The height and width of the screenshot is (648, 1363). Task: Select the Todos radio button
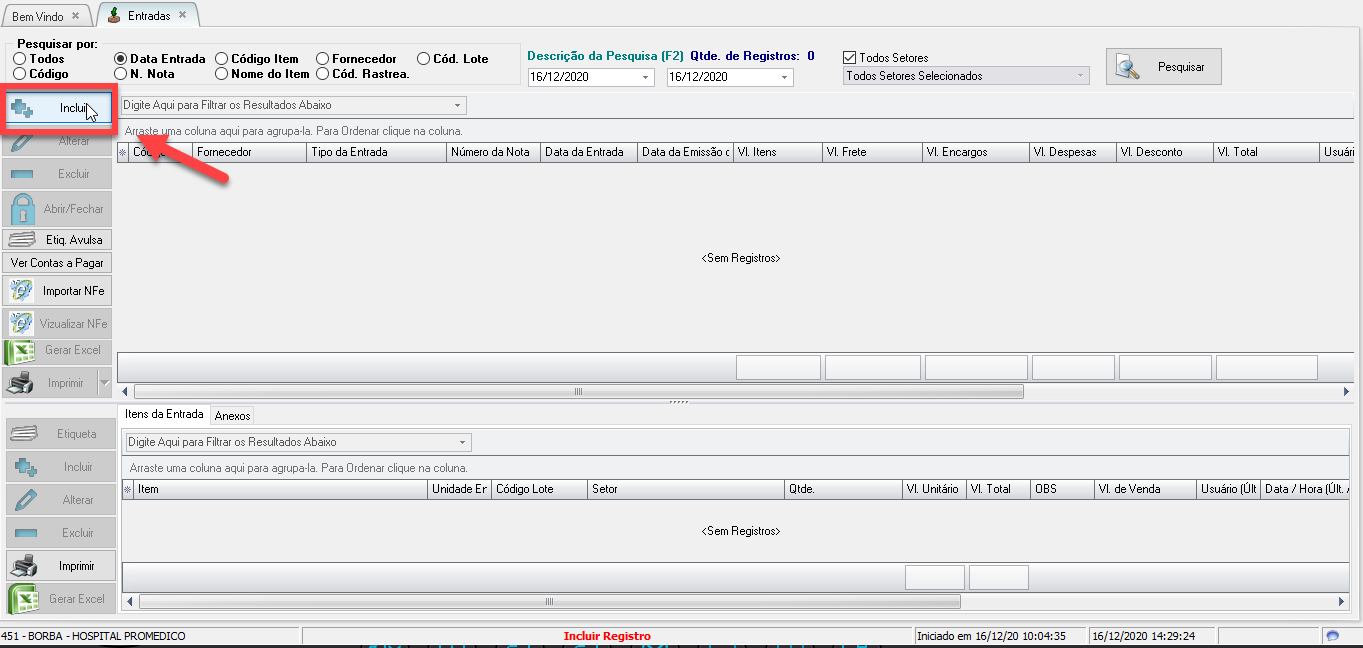[x=20, y=59]
